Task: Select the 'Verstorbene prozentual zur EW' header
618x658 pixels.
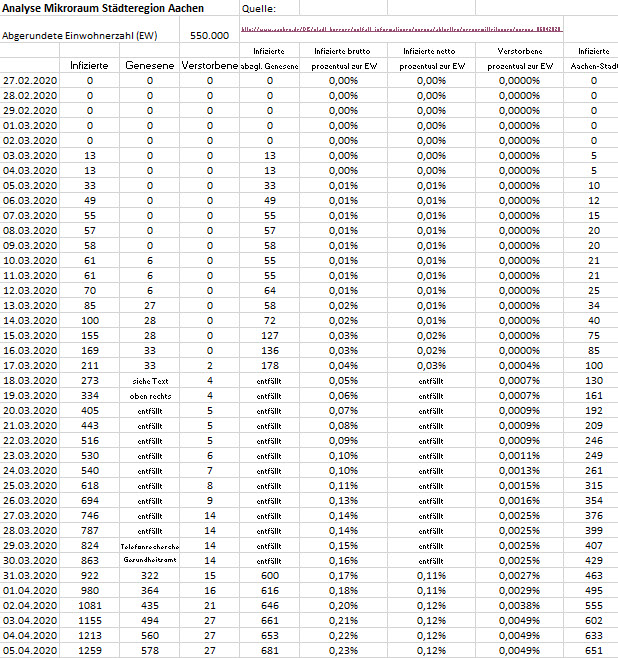Action: point(526,56)
